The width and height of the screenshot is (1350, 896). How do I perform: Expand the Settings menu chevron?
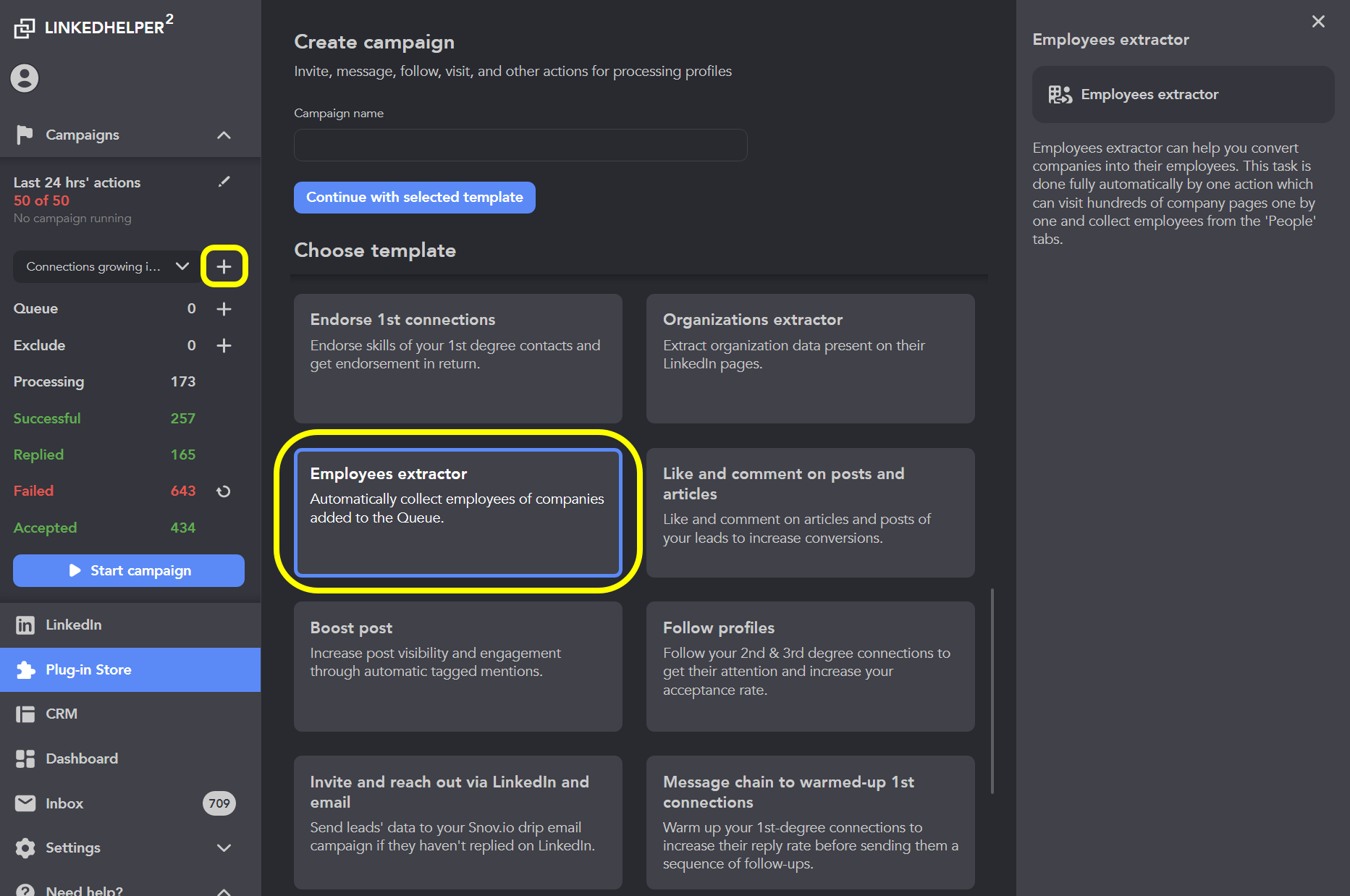(x=224, y=848)
